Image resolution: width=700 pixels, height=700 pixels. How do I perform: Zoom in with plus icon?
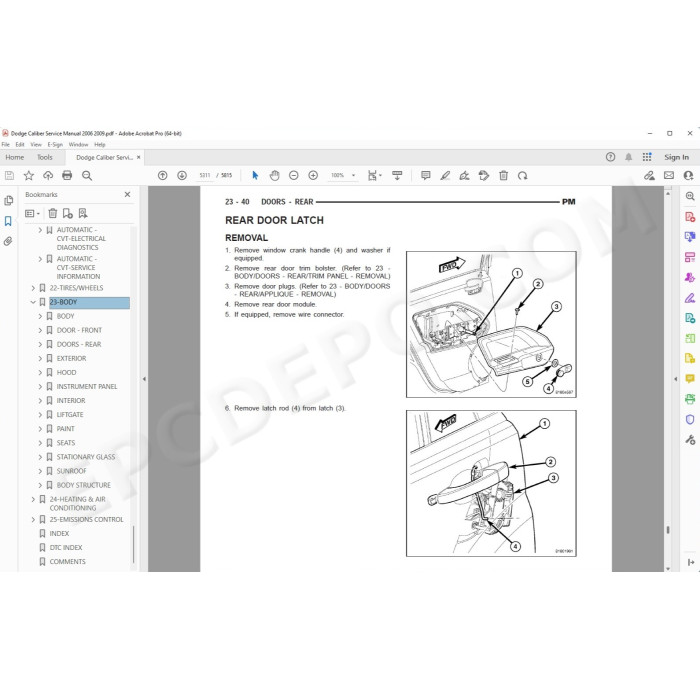pos(313,175)
